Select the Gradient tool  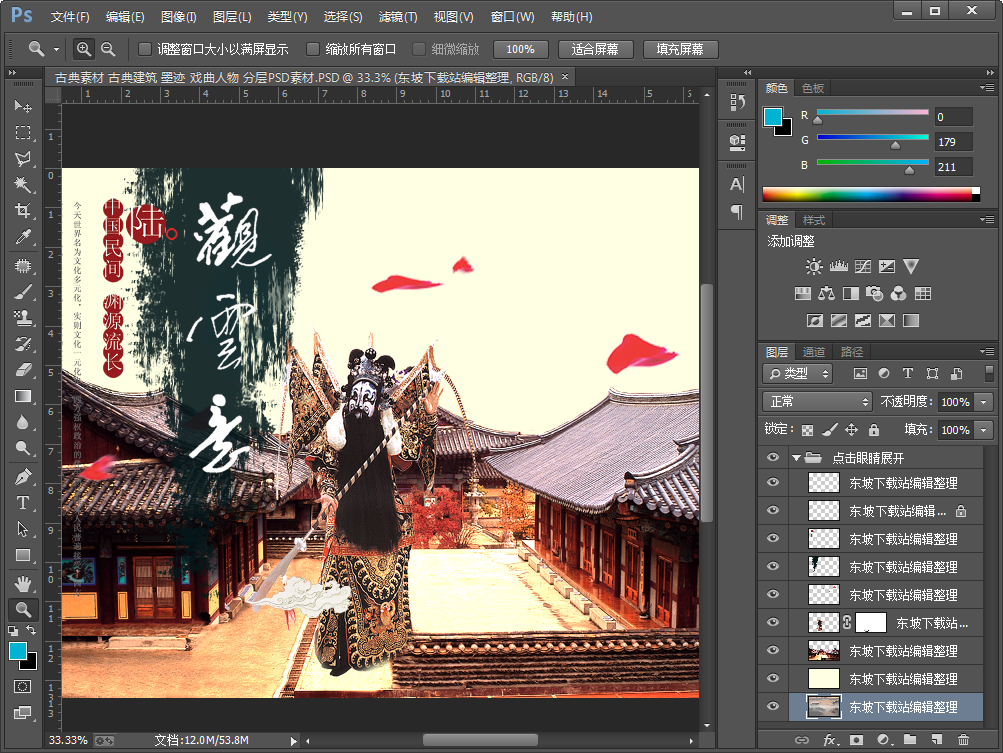pyautogui.click(x=23, y=396)
